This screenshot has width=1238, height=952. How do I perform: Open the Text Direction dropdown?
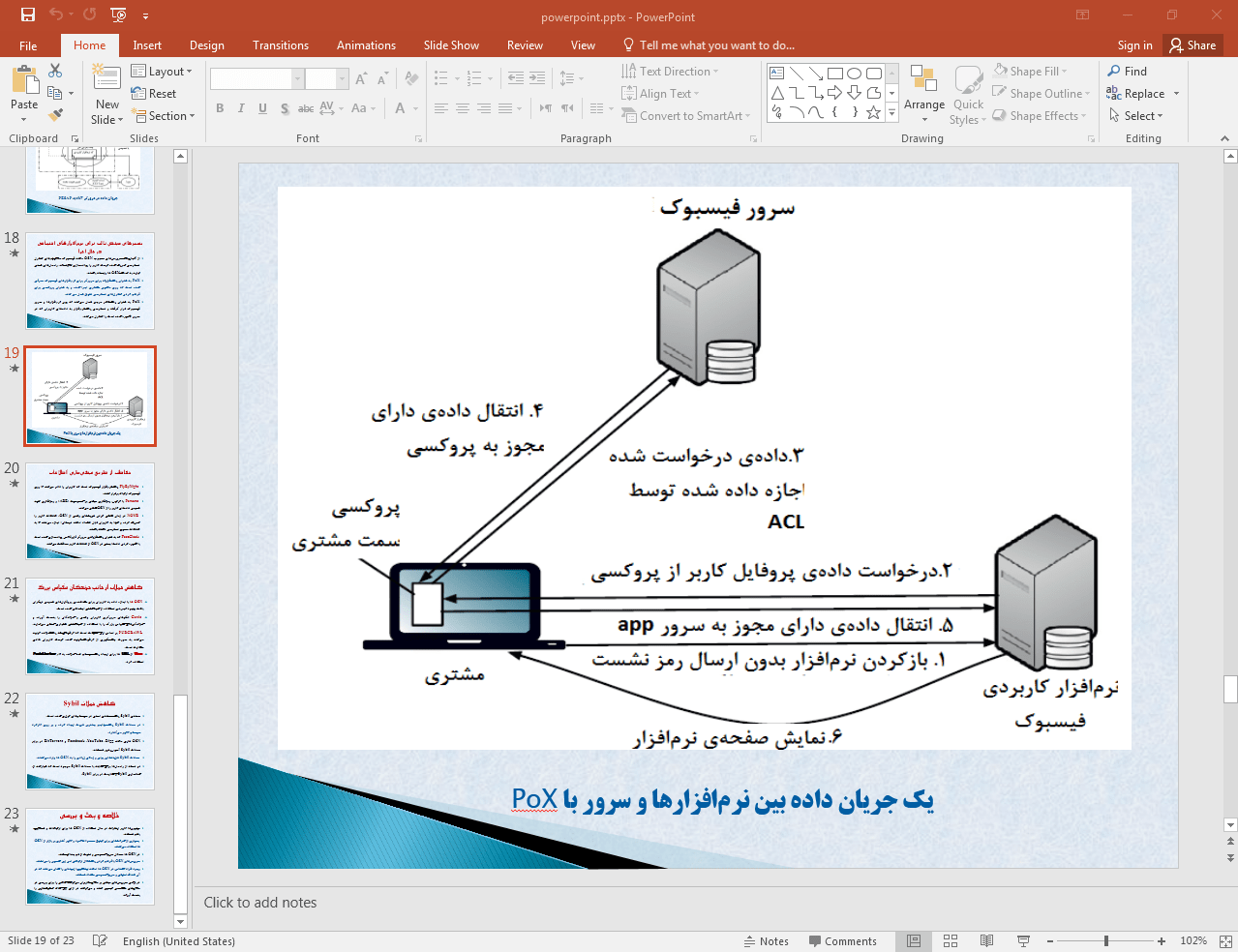click(670, 71)
